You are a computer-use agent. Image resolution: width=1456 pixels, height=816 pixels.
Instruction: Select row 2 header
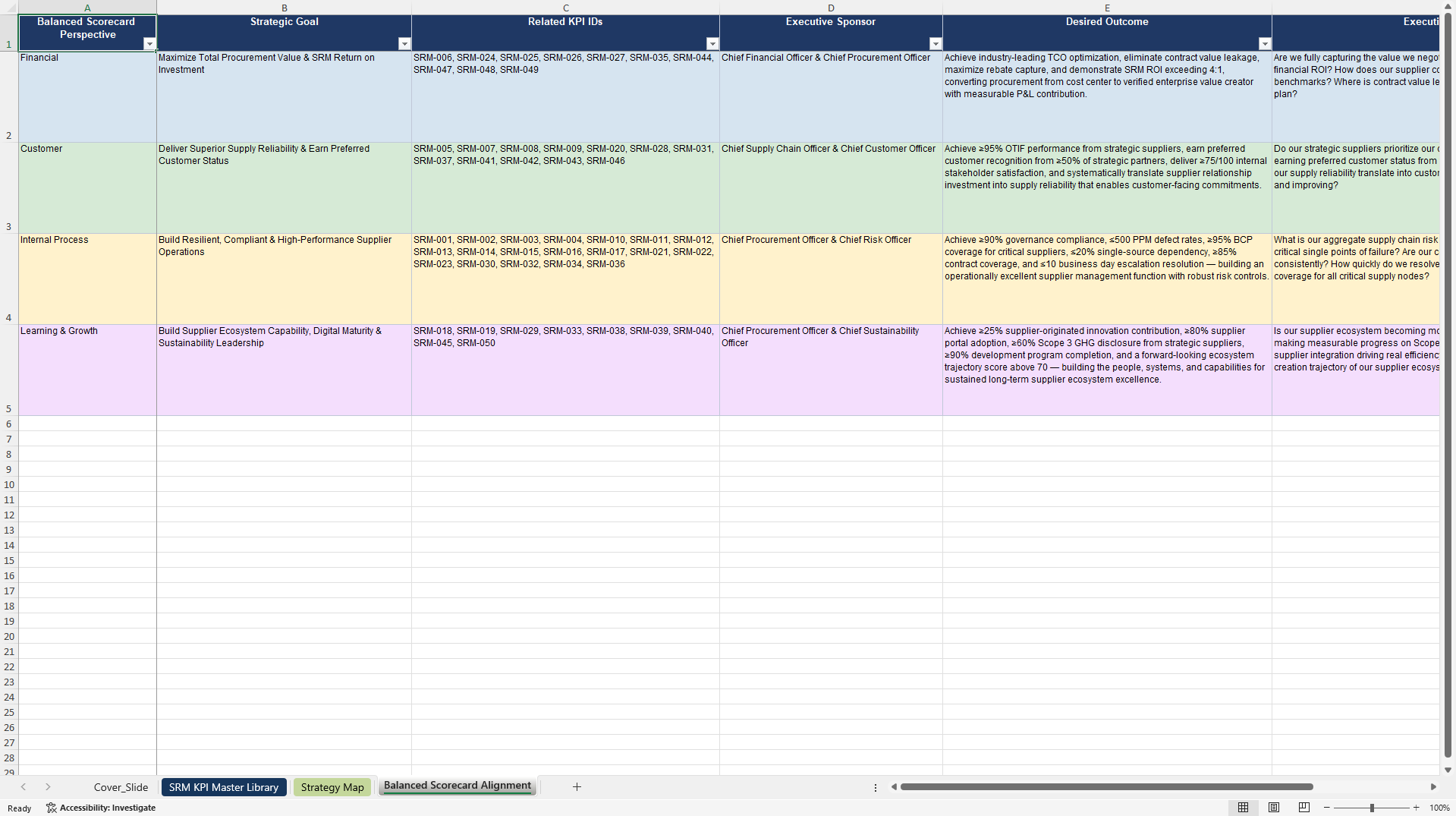point(9,97)
